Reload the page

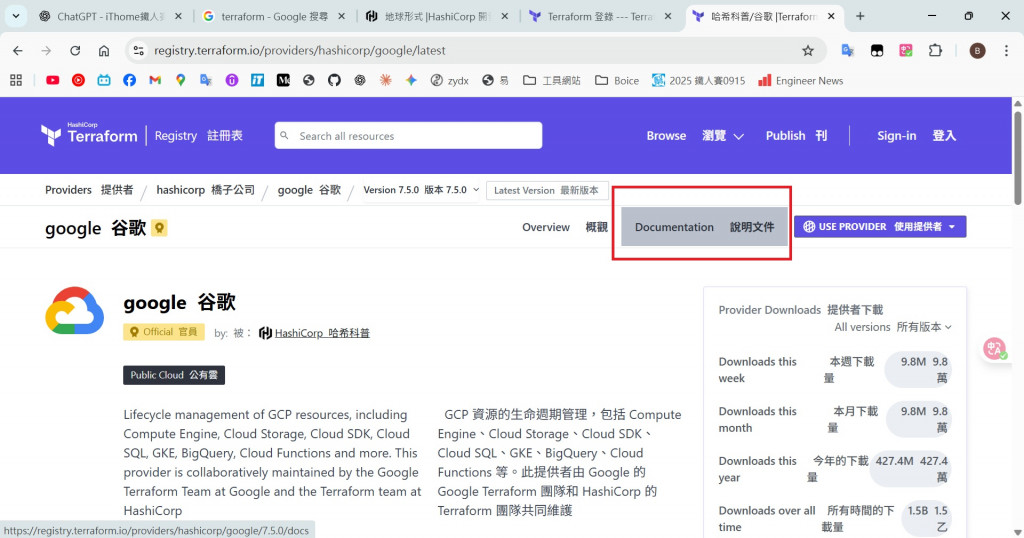point(75,50)
